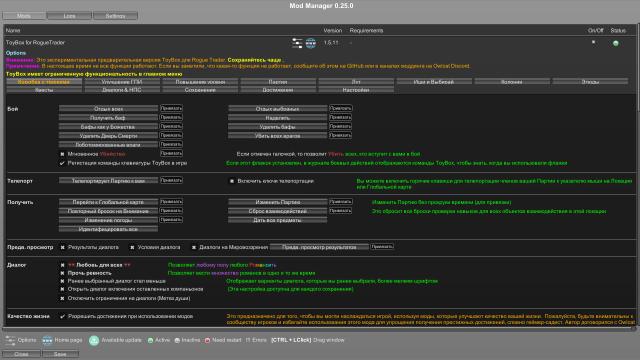
Task: Click the "Изменить Партию" button
Action: coord(278,202)
